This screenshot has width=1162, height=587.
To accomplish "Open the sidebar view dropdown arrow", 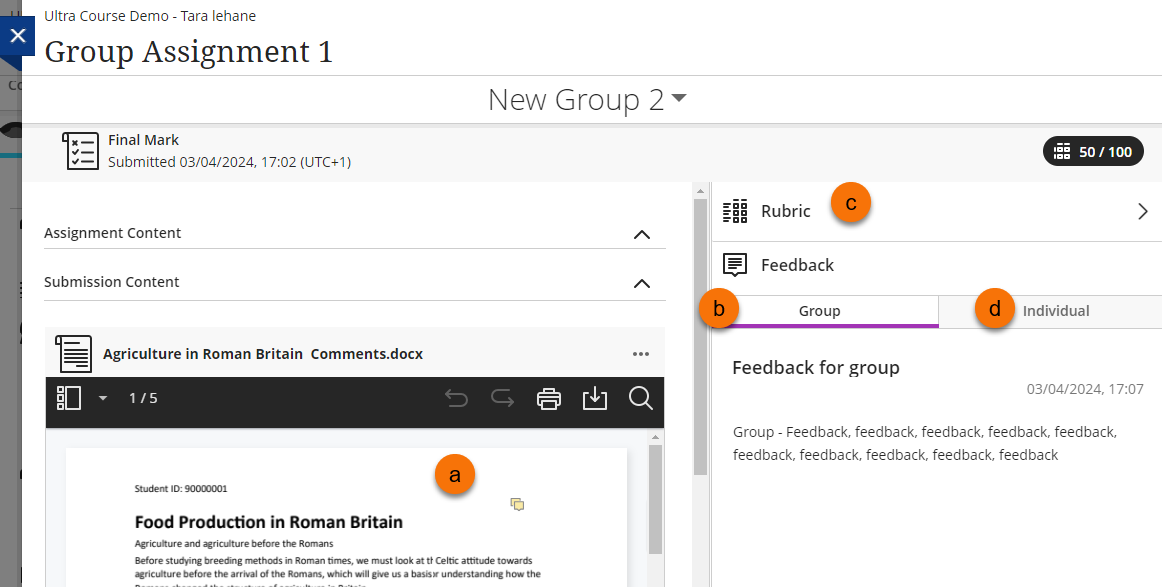I will pyautogui.click(x=102, y=398).
